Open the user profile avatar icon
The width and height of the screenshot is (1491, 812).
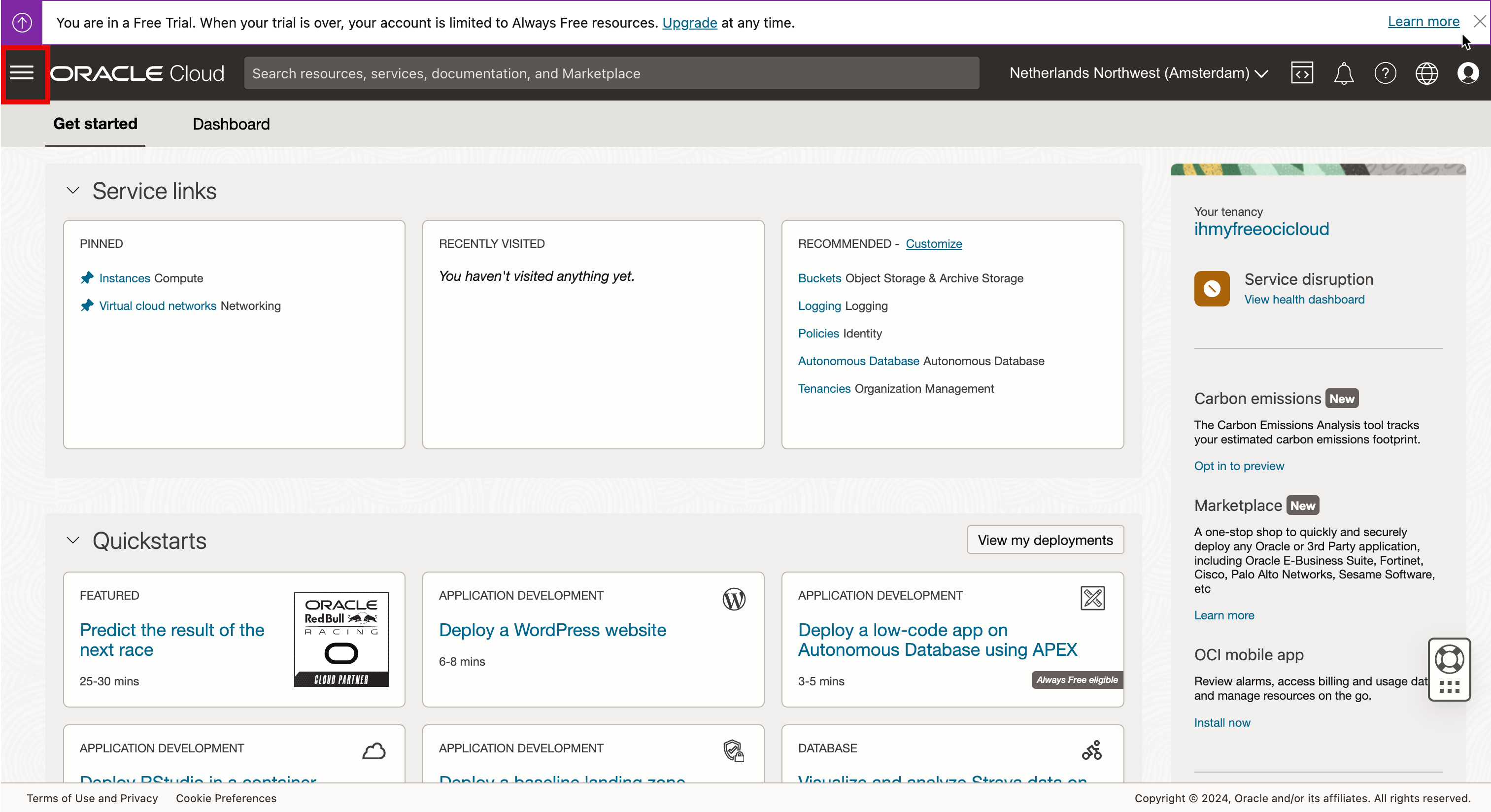pyautogui.click(x=1468, y=73)
